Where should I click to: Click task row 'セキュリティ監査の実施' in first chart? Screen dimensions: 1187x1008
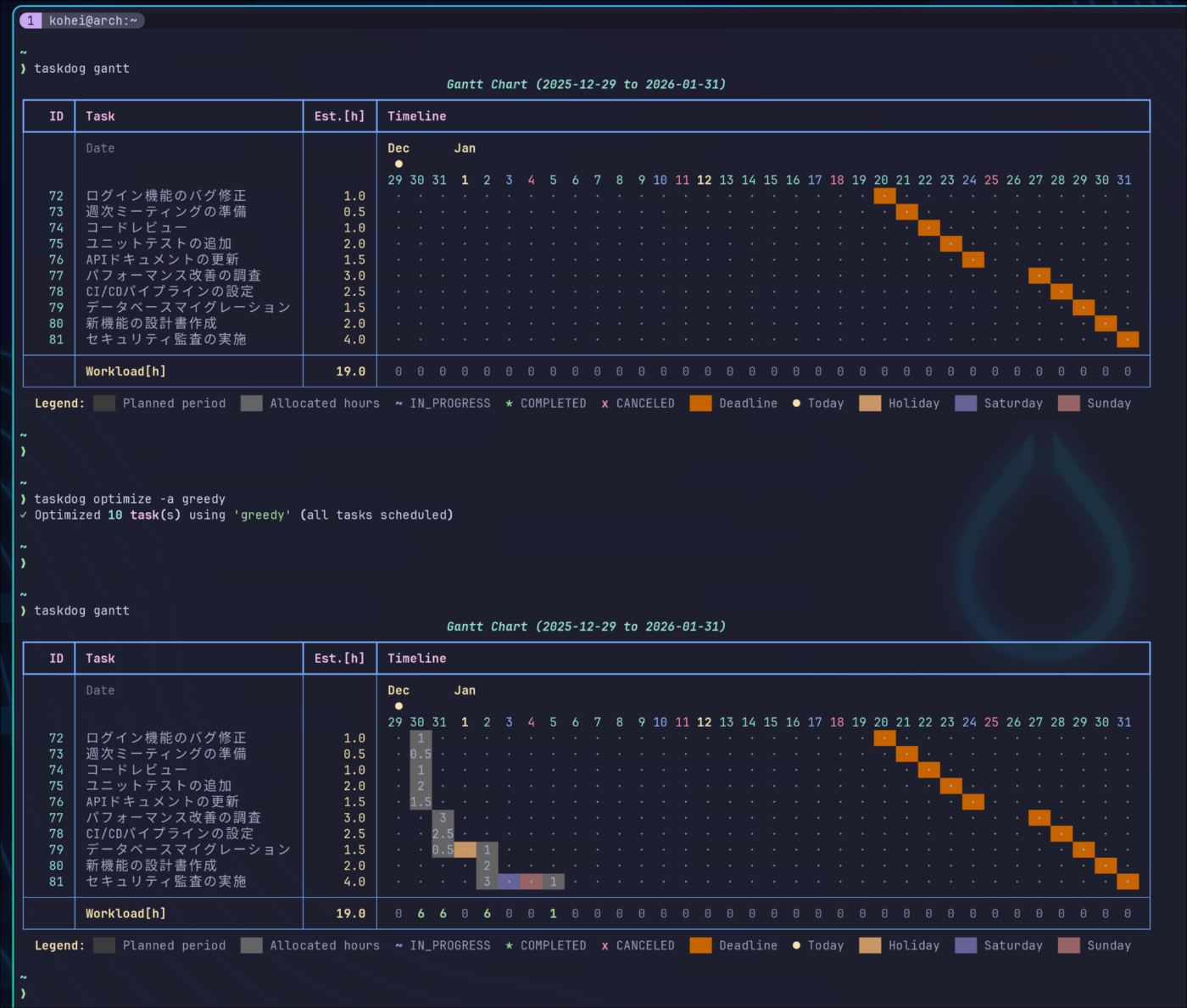[166, 339]
